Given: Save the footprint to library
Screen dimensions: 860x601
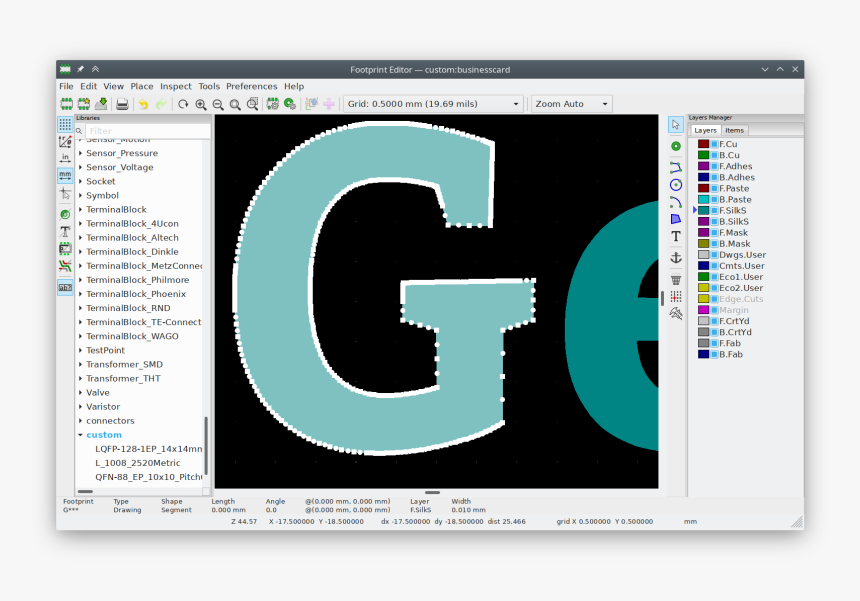Looking at the screenshot, I should click(101, 104).
